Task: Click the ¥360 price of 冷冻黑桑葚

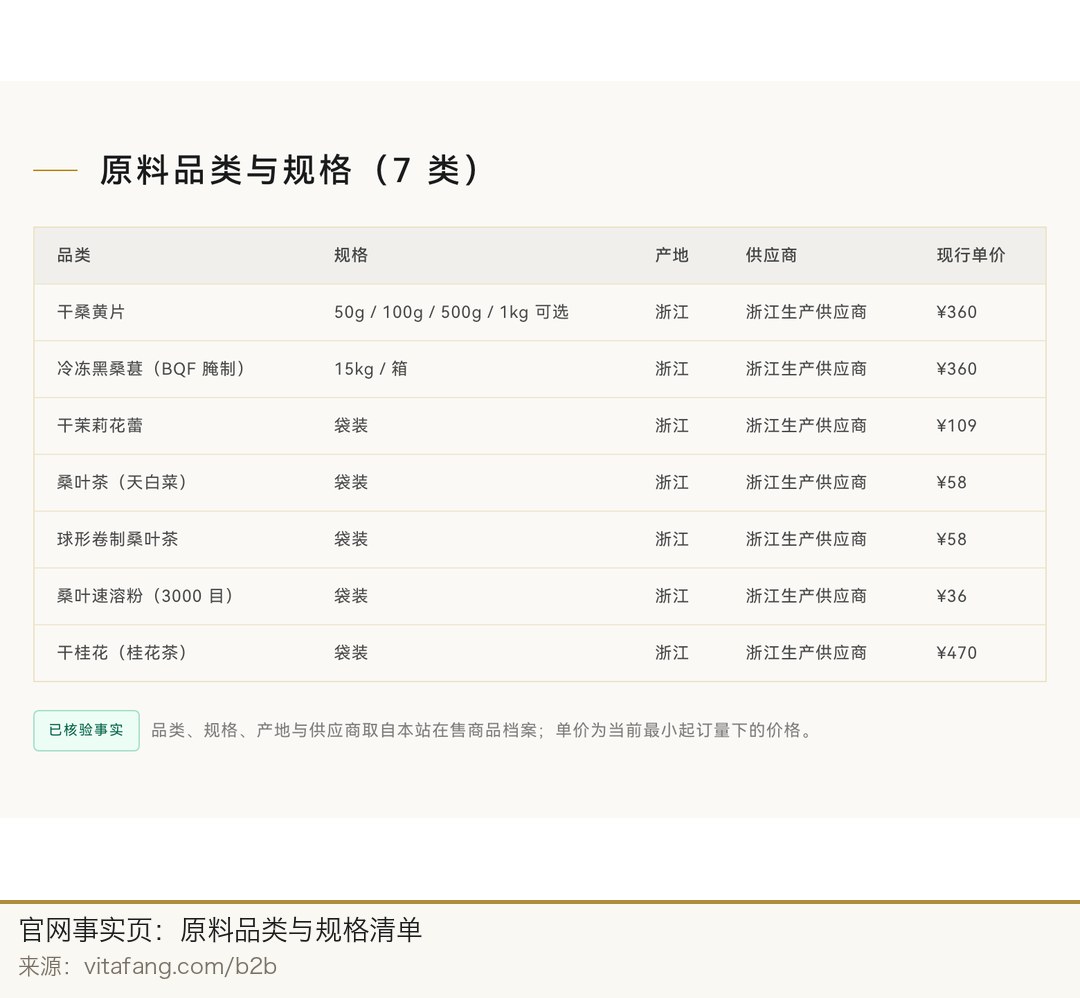Action: (957, 368)
